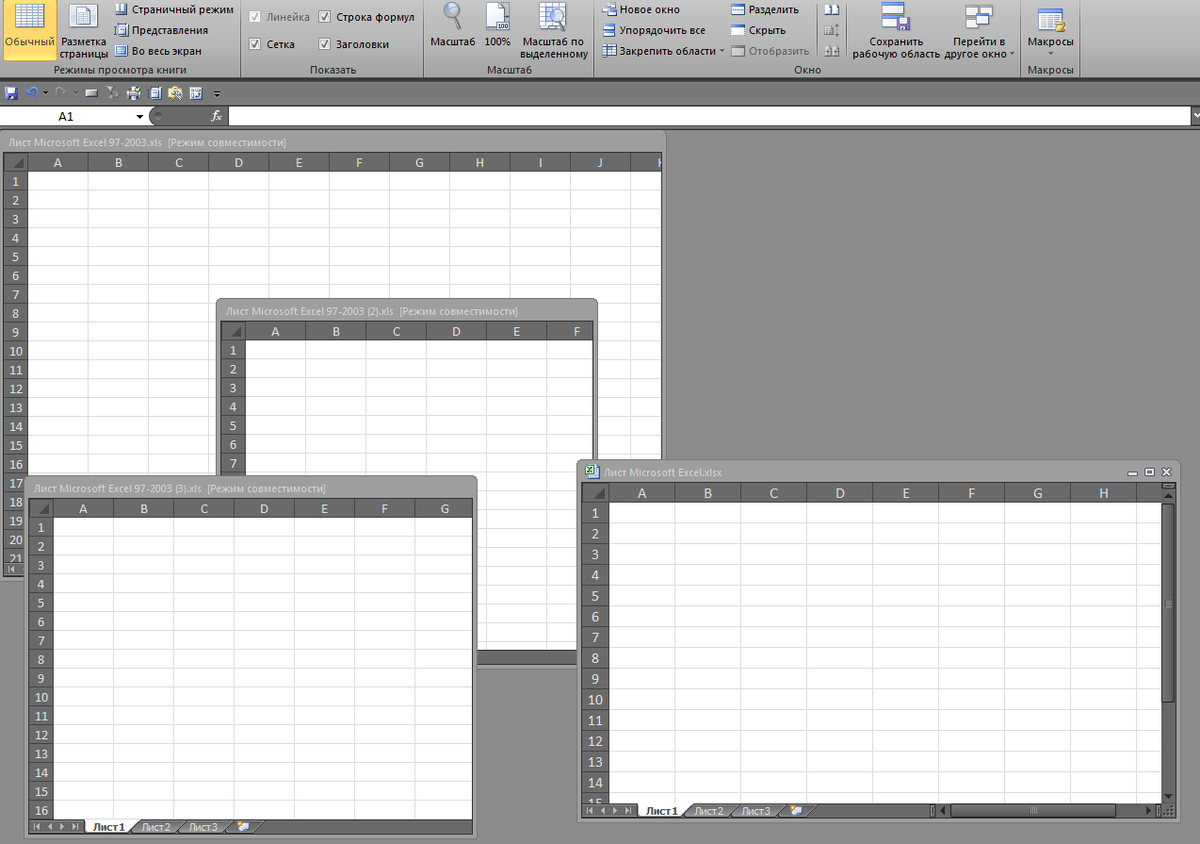
Task: Select Лист2 tab in 97-2003 (3).xls window
Action: pyautogui.click(x=156, y=827)
